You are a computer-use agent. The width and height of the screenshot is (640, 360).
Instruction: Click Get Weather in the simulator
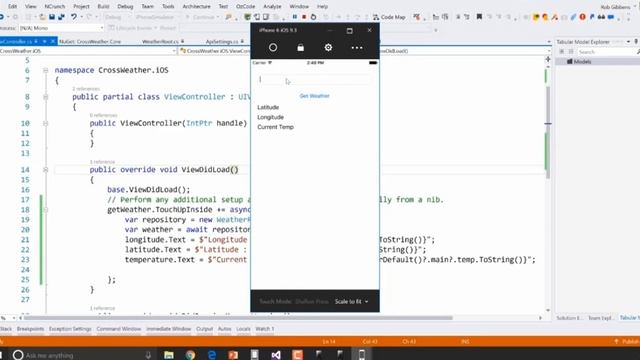pos(314,96)
